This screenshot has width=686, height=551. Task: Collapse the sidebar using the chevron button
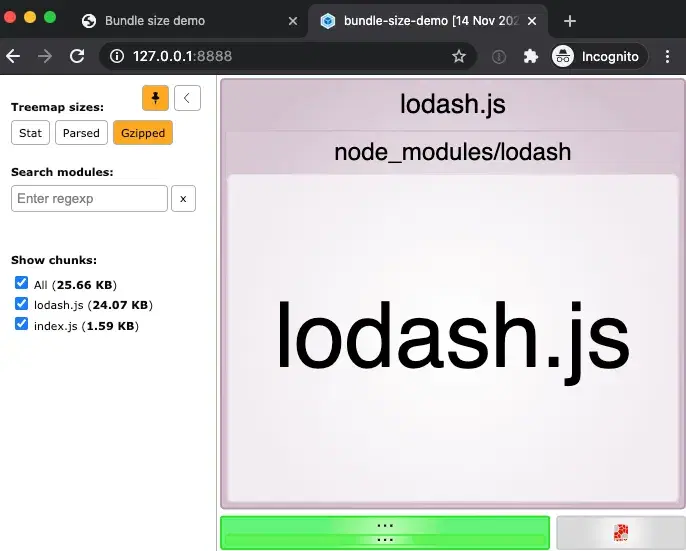coord(187,98)
